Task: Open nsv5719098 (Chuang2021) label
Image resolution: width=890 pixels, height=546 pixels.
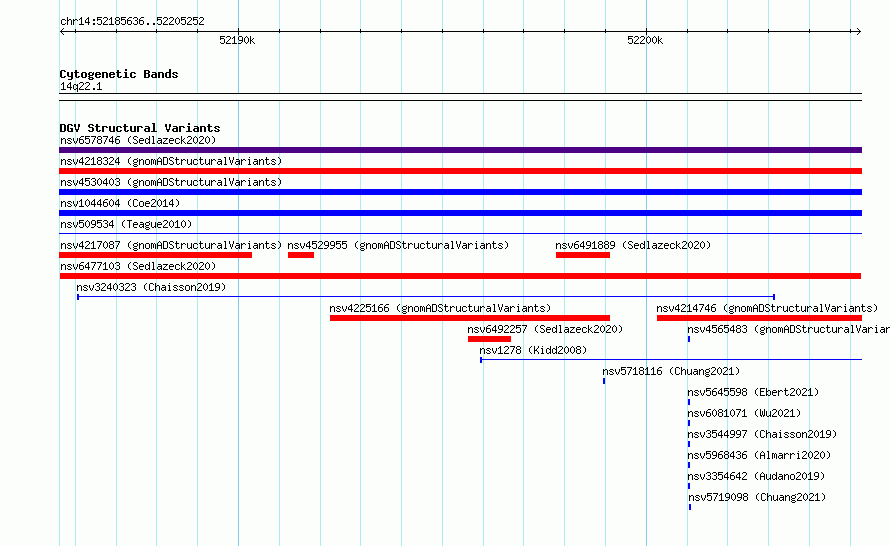Action: pos(757,497)
